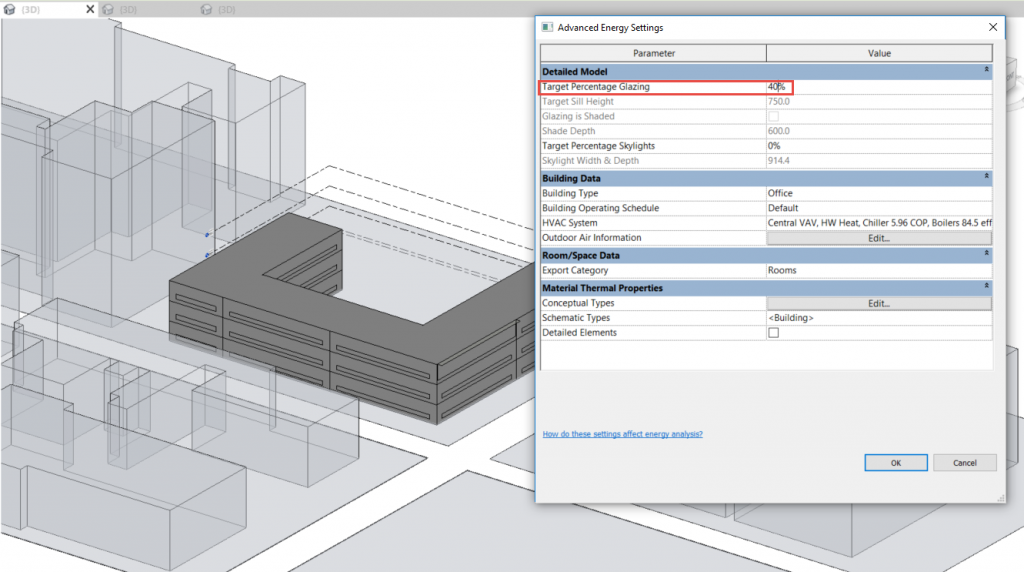The height and width of the screenshot is (572, 1024).
Task: Edit the Target Percentage Glazing value
Action: click(x=879, y=87)
